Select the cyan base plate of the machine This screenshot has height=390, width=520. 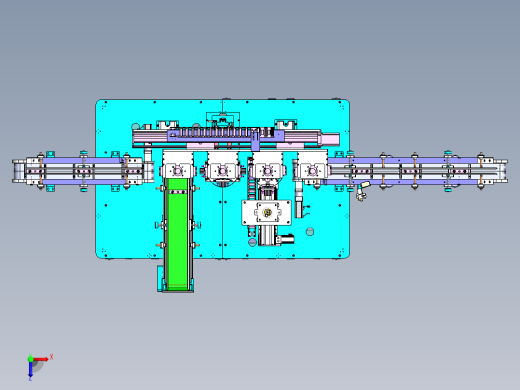pos(222,178)
